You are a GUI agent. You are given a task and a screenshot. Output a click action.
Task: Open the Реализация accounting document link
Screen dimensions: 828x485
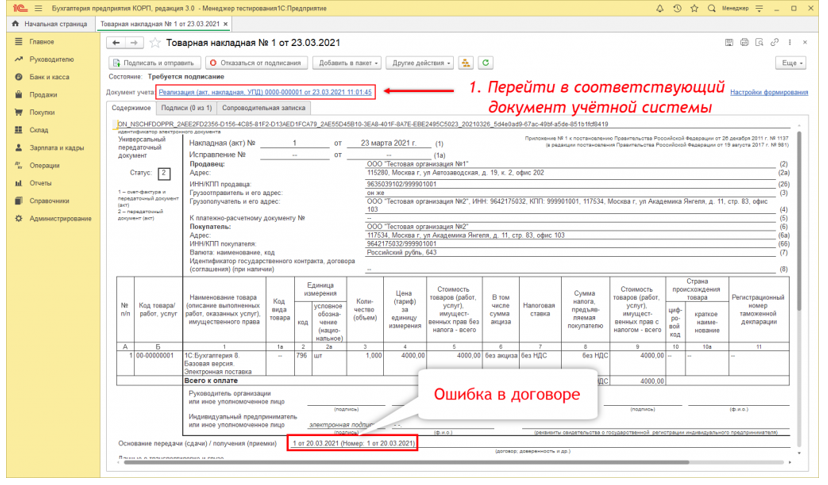click(265, 92)
